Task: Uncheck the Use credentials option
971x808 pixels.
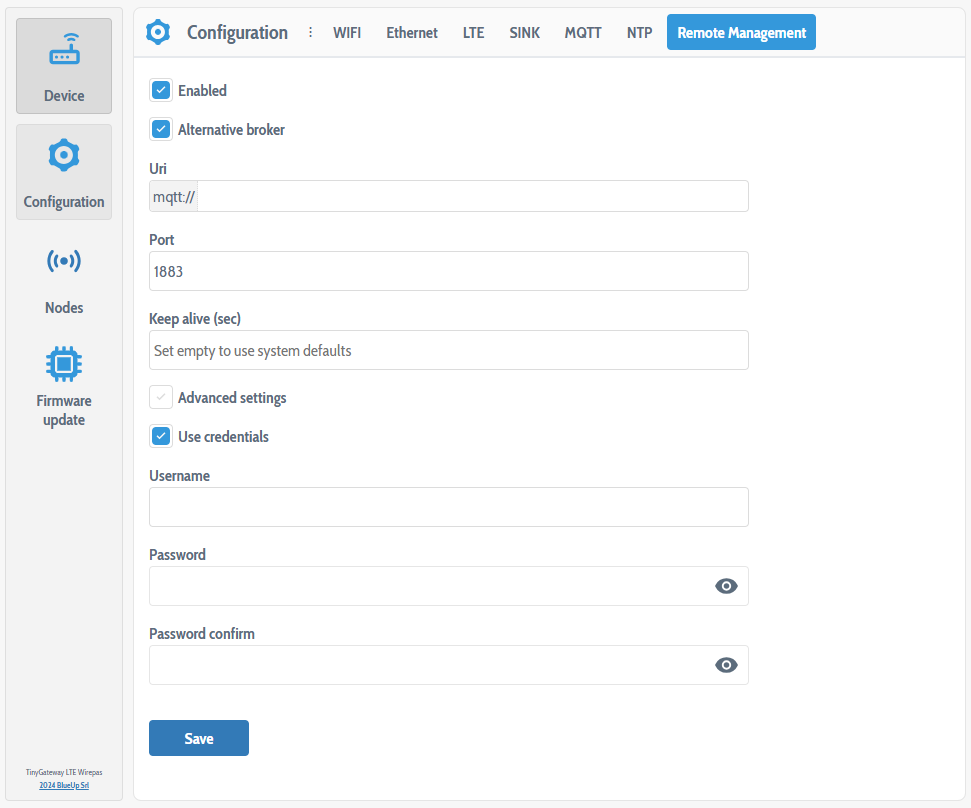Action: coord(161,436)
